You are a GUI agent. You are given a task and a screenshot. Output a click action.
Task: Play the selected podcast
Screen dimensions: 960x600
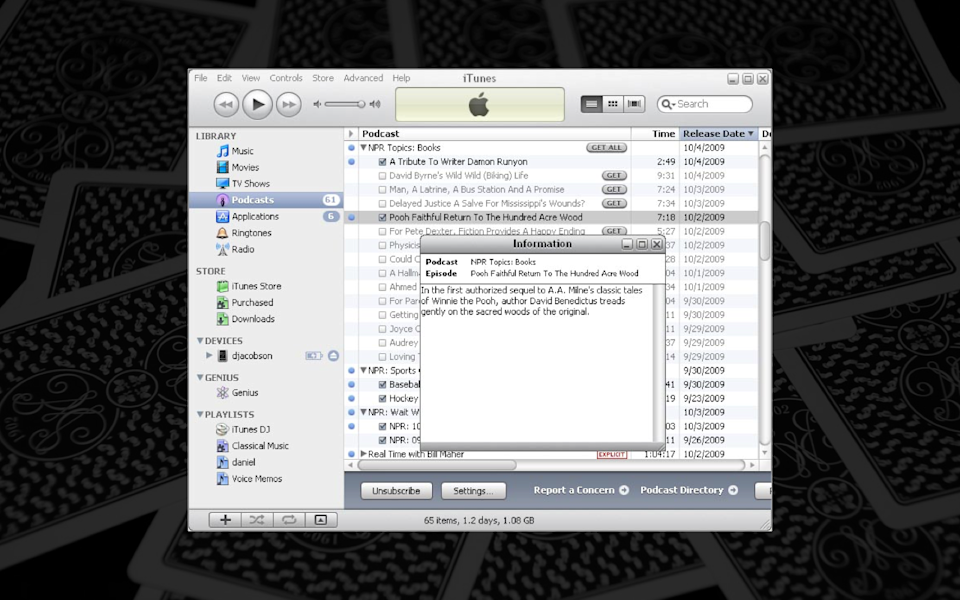257,105
